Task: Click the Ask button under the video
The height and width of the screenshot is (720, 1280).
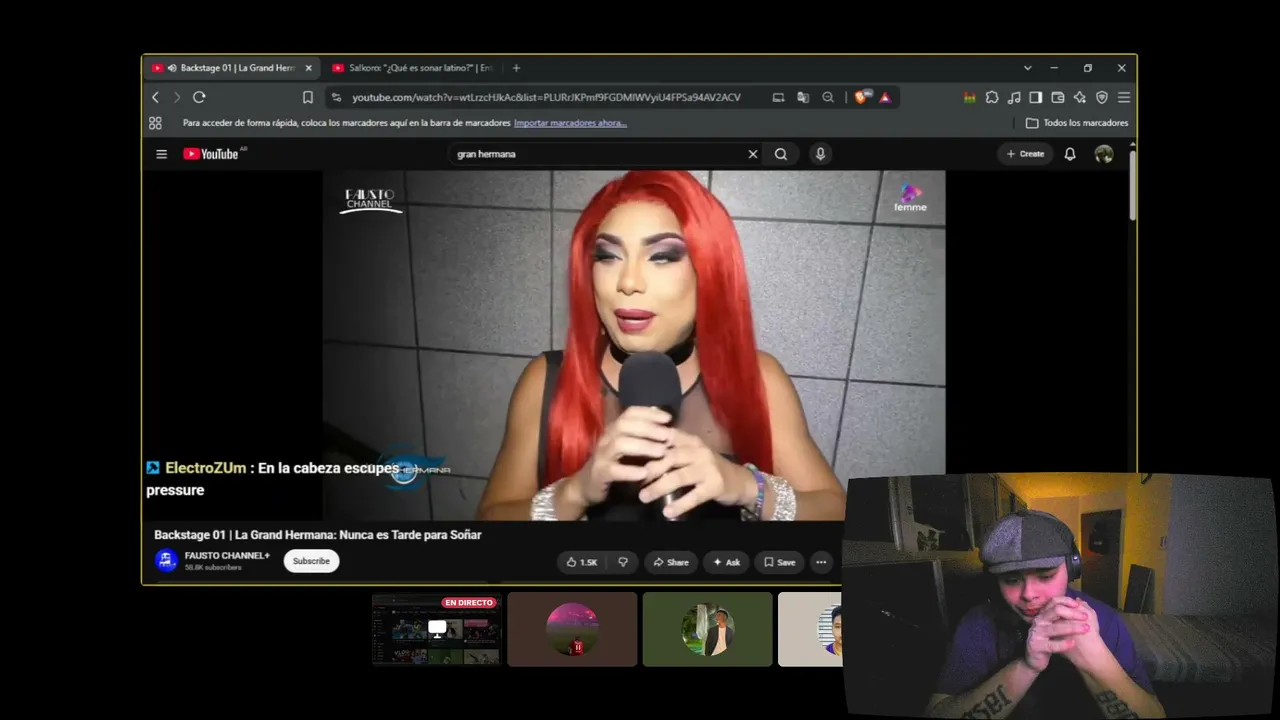Action: (726, 562)
